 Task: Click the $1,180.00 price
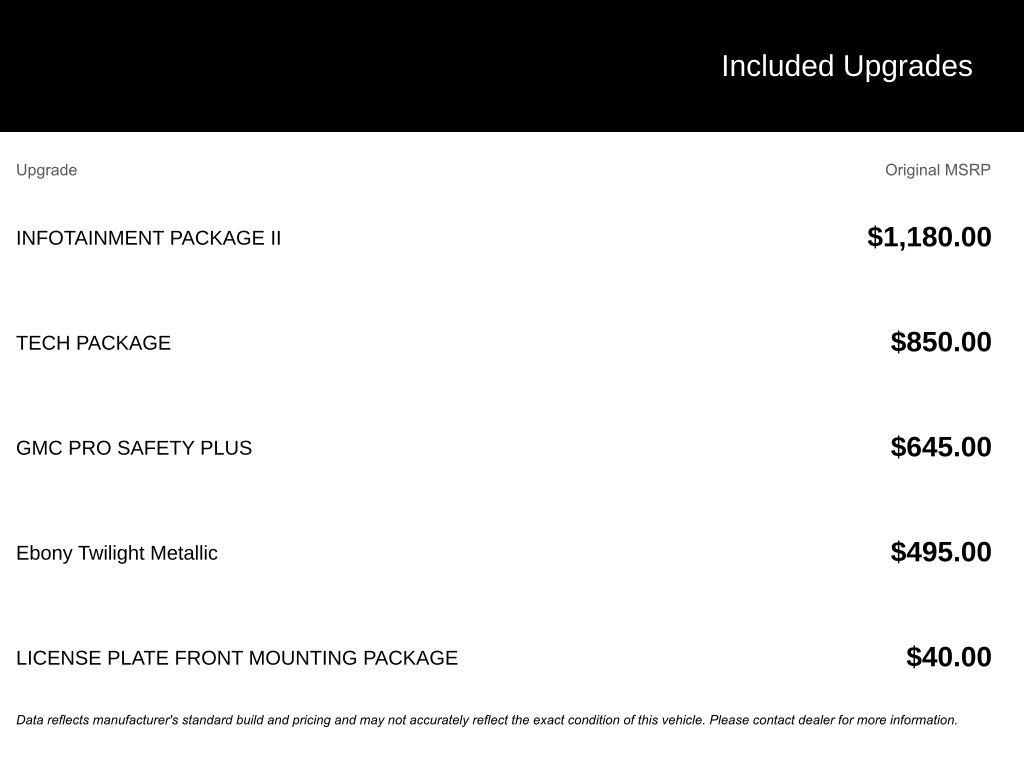(x=929, y=237)
